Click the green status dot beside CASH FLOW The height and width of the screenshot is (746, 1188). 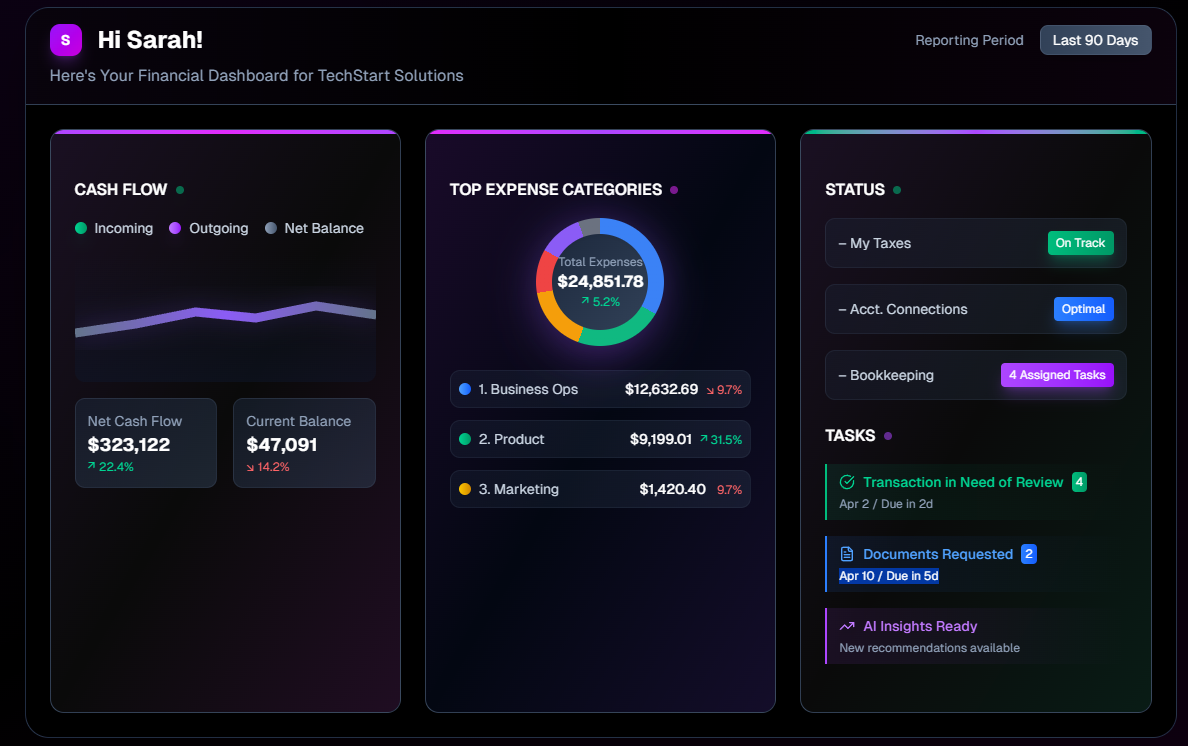[180, 188]
